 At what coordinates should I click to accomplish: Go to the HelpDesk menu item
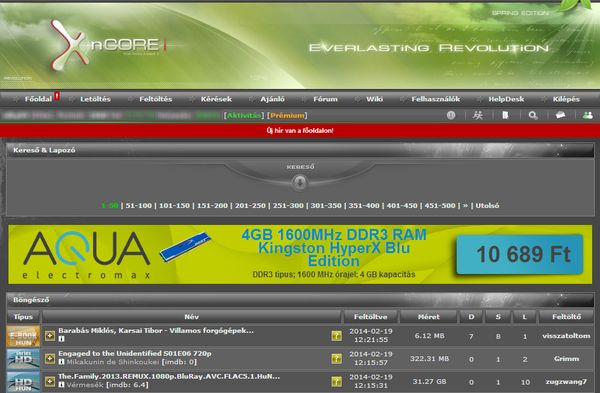coord(506,99)
